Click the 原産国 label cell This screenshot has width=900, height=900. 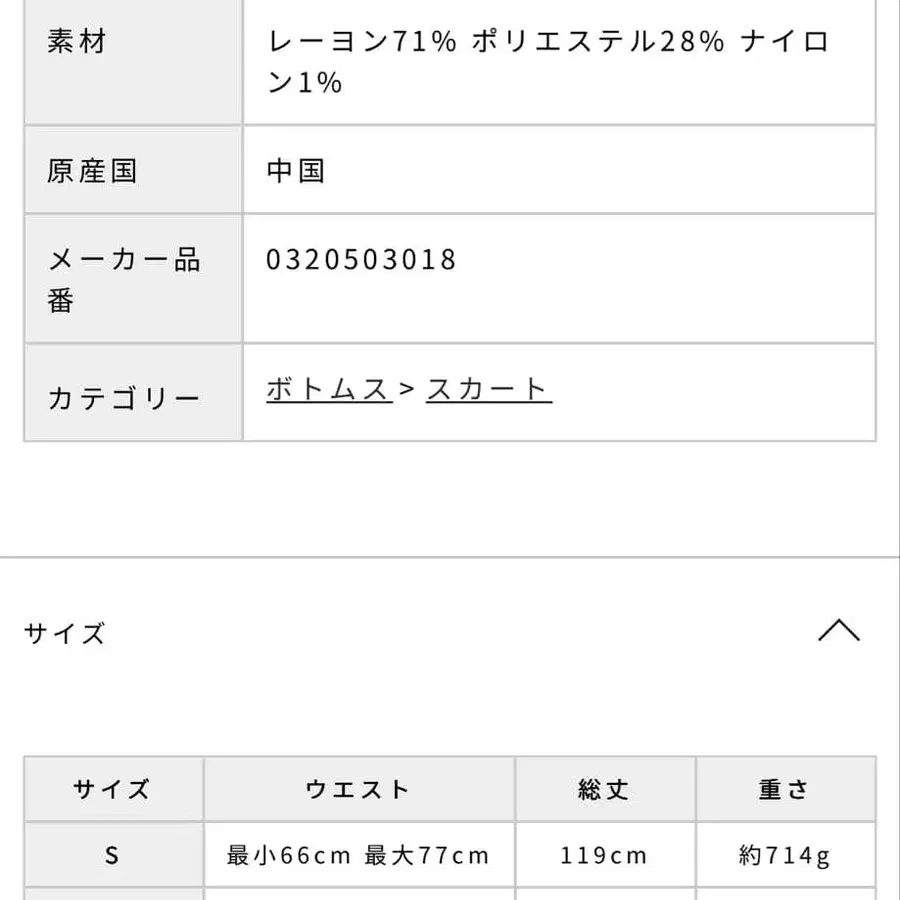coord(90,169)
